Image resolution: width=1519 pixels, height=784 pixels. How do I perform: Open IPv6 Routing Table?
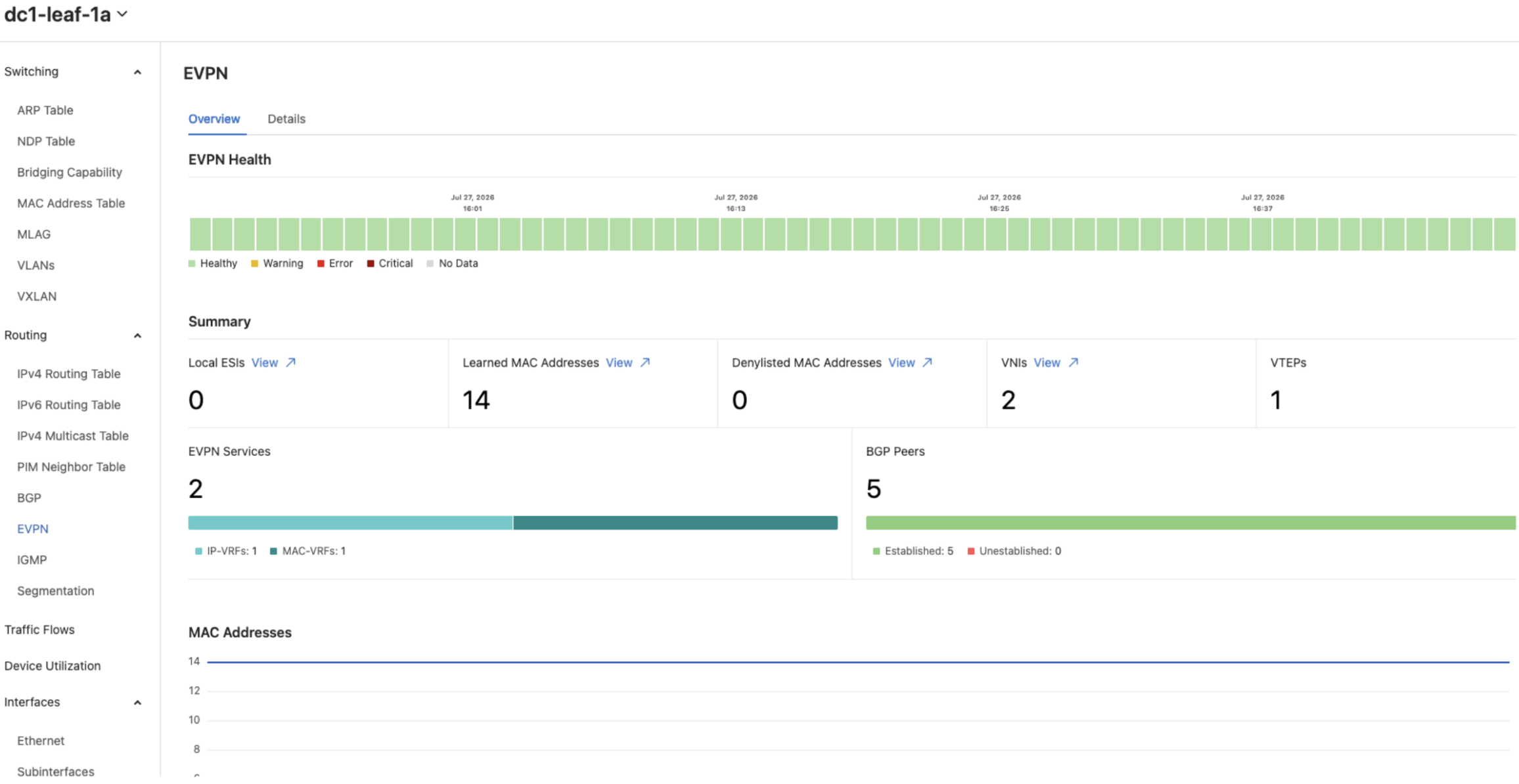(x=69, y=404)
